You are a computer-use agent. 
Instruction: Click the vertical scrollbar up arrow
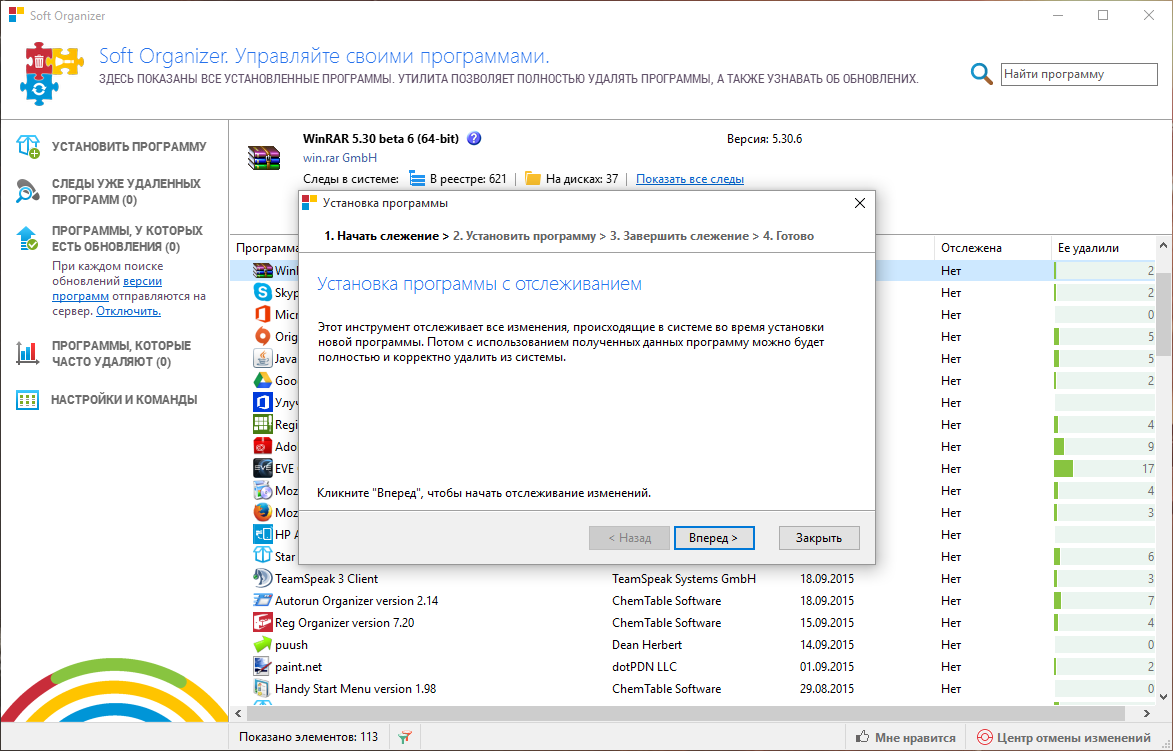click(x=1164, y=245)
